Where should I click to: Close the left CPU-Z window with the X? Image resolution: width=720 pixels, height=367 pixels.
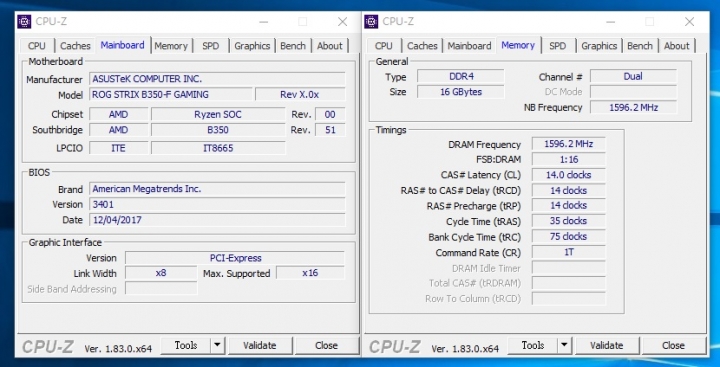343,22
